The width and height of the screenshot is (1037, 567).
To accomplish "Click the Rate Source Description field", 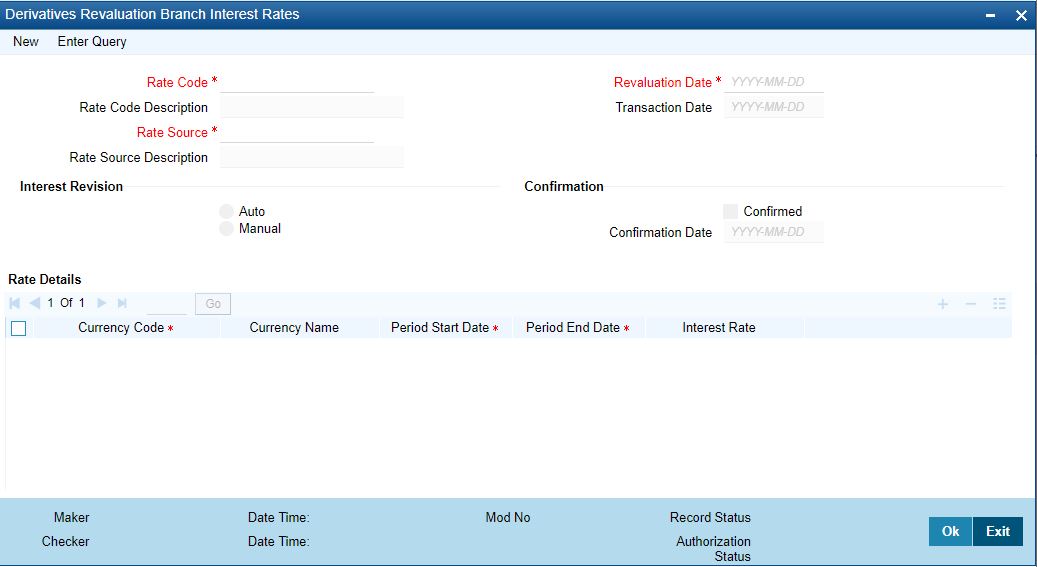I will [311, 157].
